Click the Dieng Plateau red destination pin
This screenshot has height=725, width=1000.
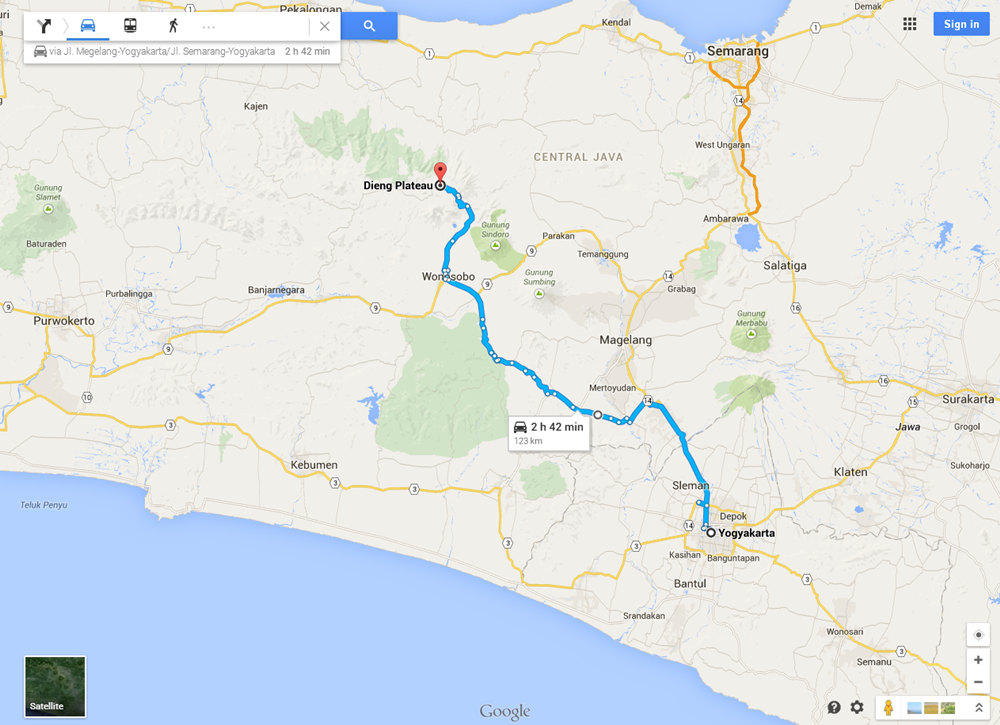(440, 172)
